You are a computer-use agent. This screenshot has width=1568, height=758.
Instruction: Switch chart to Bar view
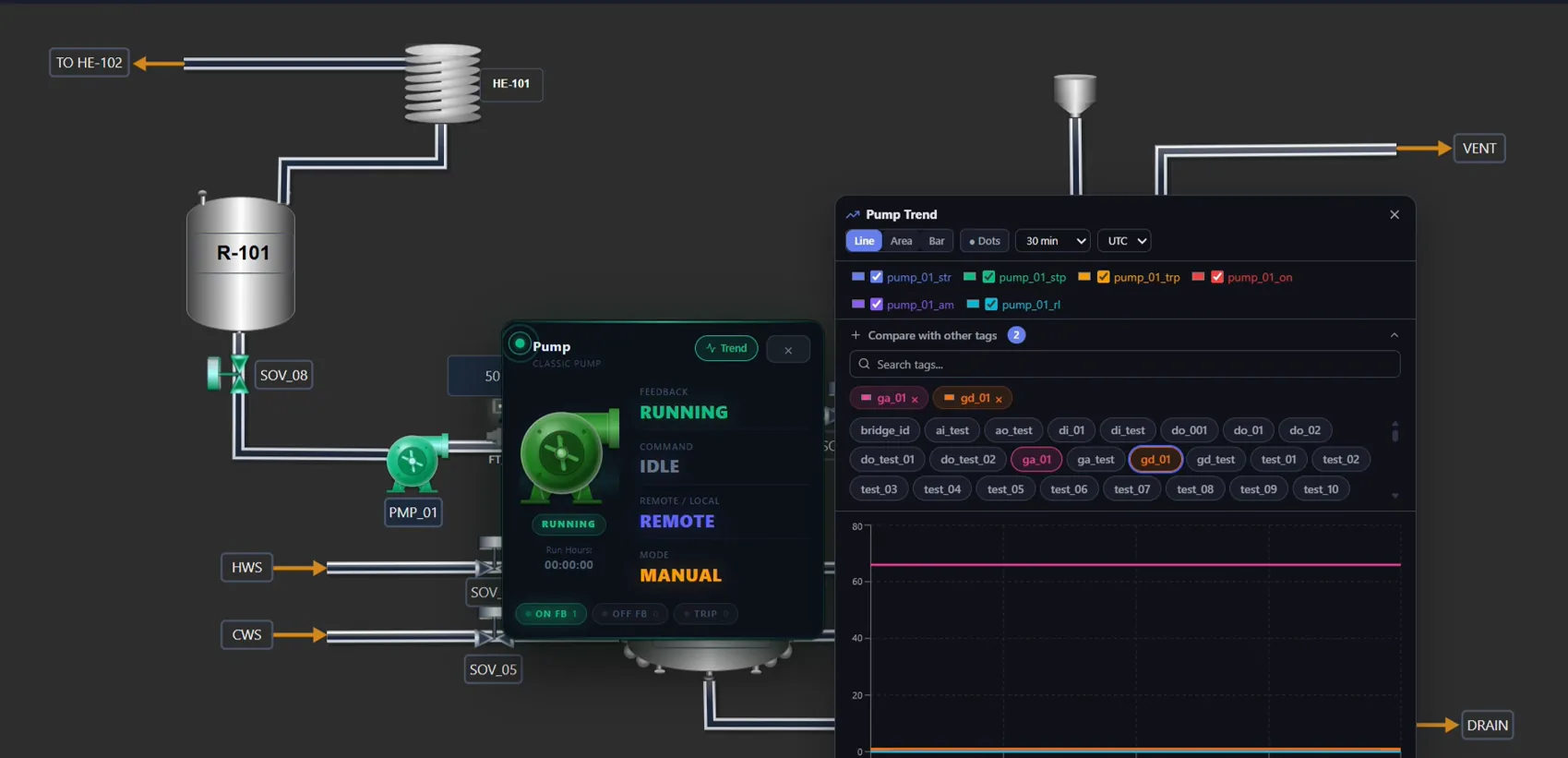[937, 241]
